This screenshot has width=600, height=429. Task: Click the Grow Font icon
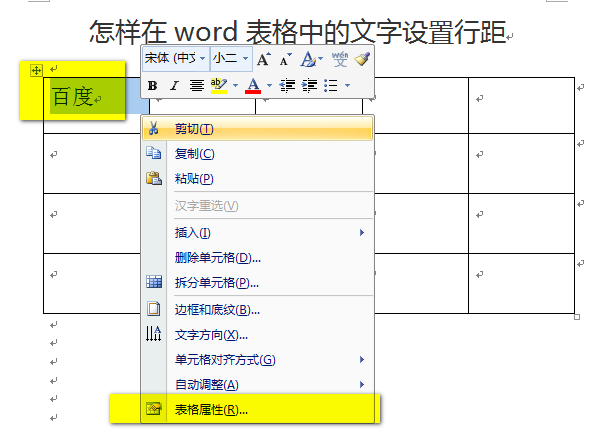[x=264, y=59]
